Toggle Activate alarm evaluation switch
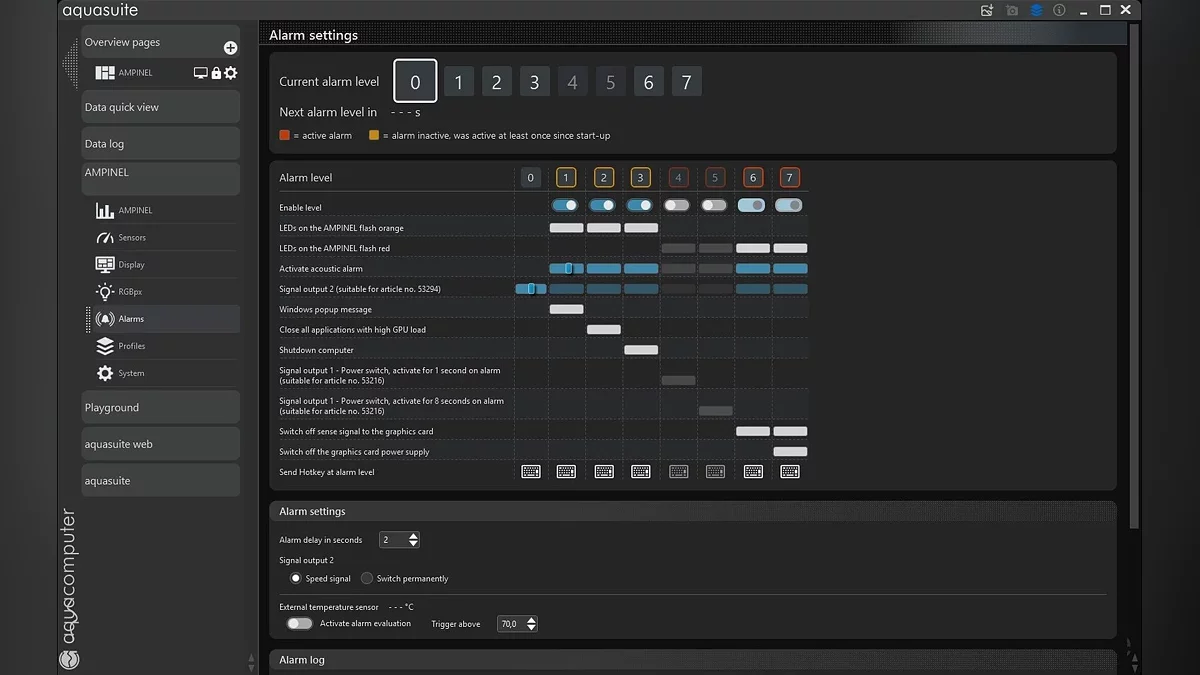Screen dimensions: 1200x675 coord(299,623)
